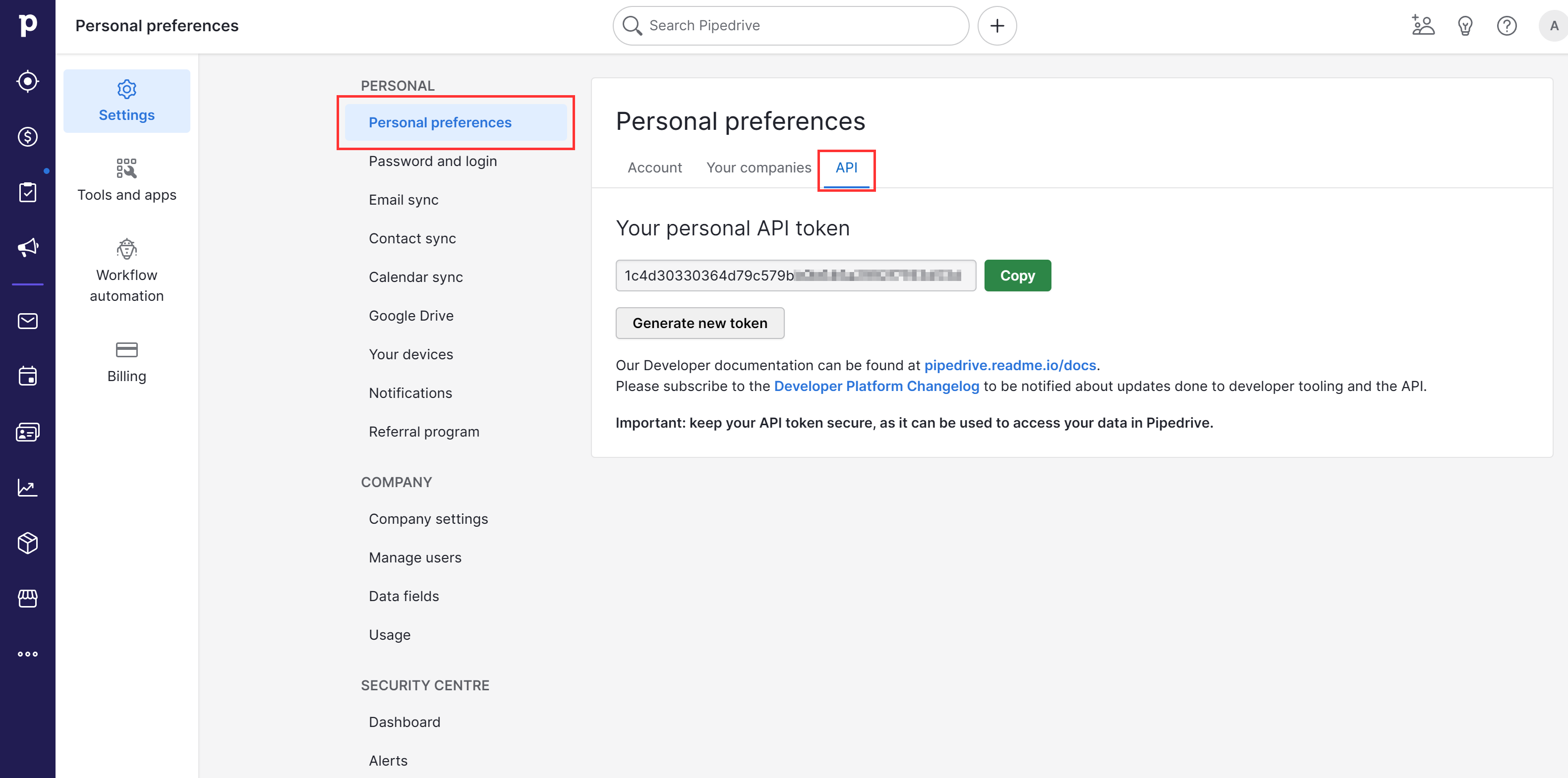Open Referral program page
Viewport: 1568px width, 778px height.
[x=424, y=431]
